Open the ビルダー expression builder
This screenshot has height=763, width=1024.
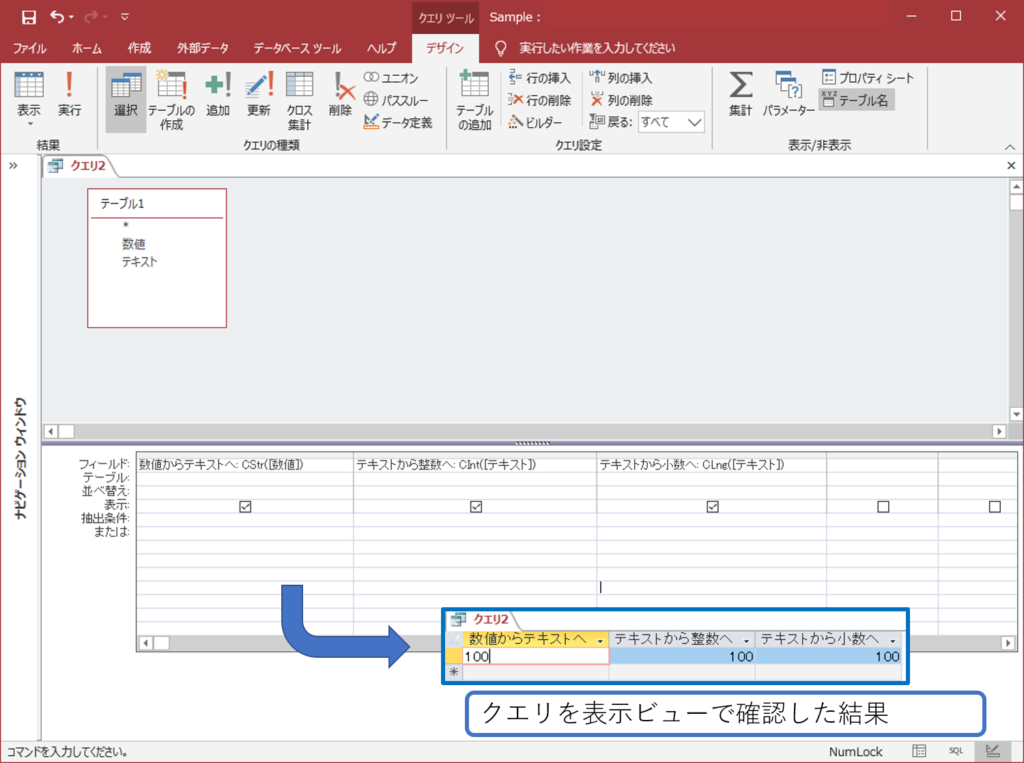536,122
